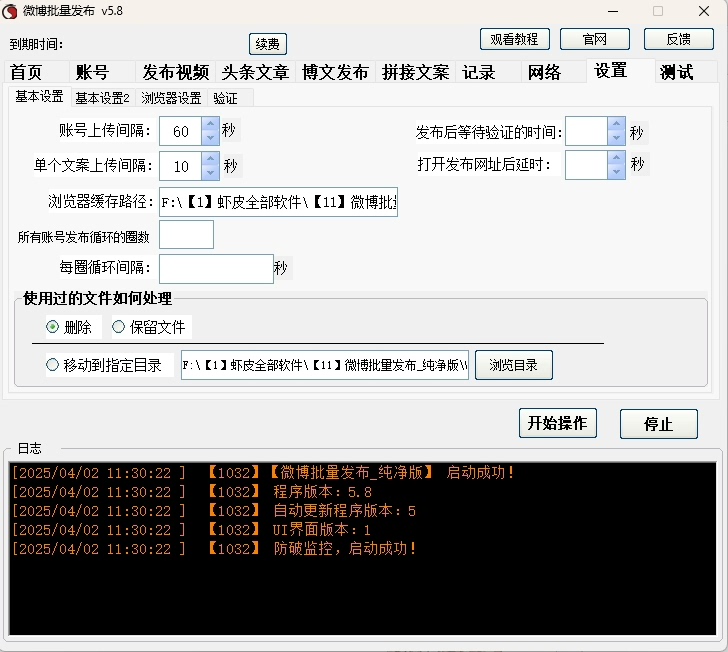The height and width of the screenshot is (652, 728).
Task: Click the 开始操作 start button
Action: 558,423
